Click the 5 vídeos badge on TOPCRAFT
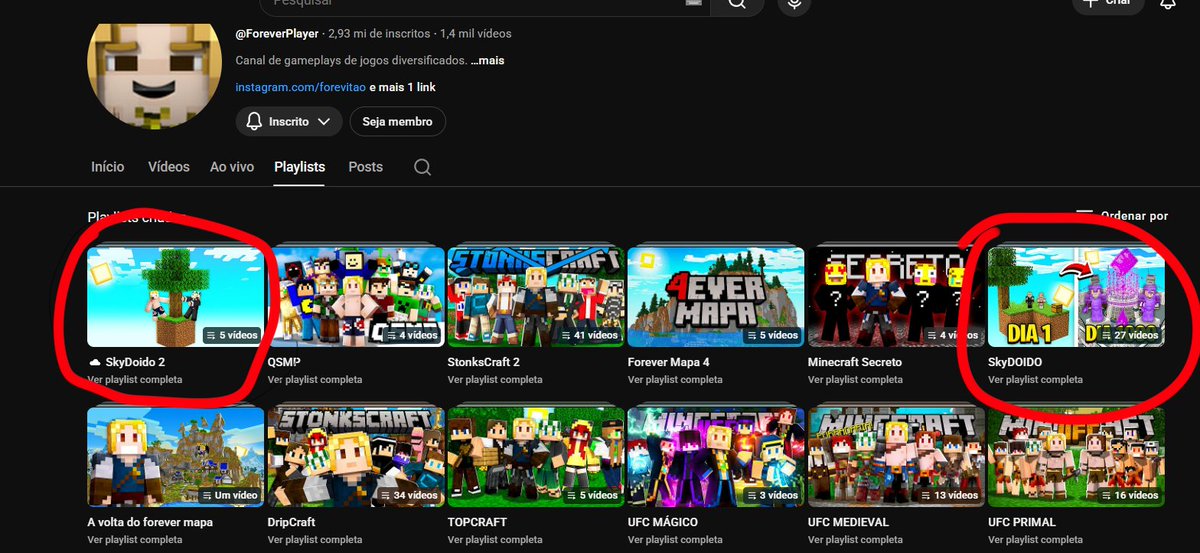This screenshot has width=1200, height=553. 591,495
